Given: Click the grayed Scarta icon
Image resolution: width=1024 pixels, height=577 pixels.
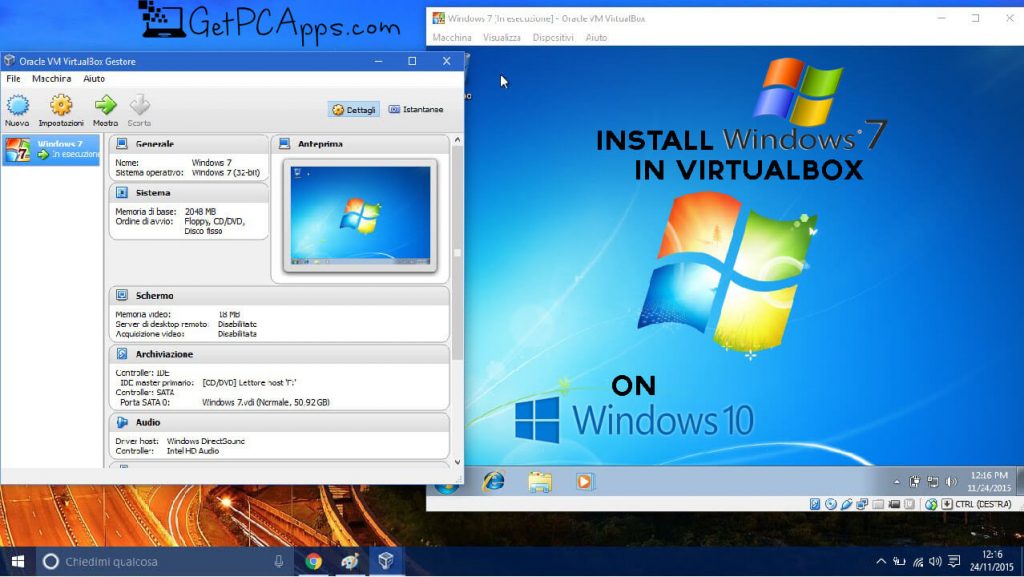Looking at the screenshot, I should click(139, 108).
